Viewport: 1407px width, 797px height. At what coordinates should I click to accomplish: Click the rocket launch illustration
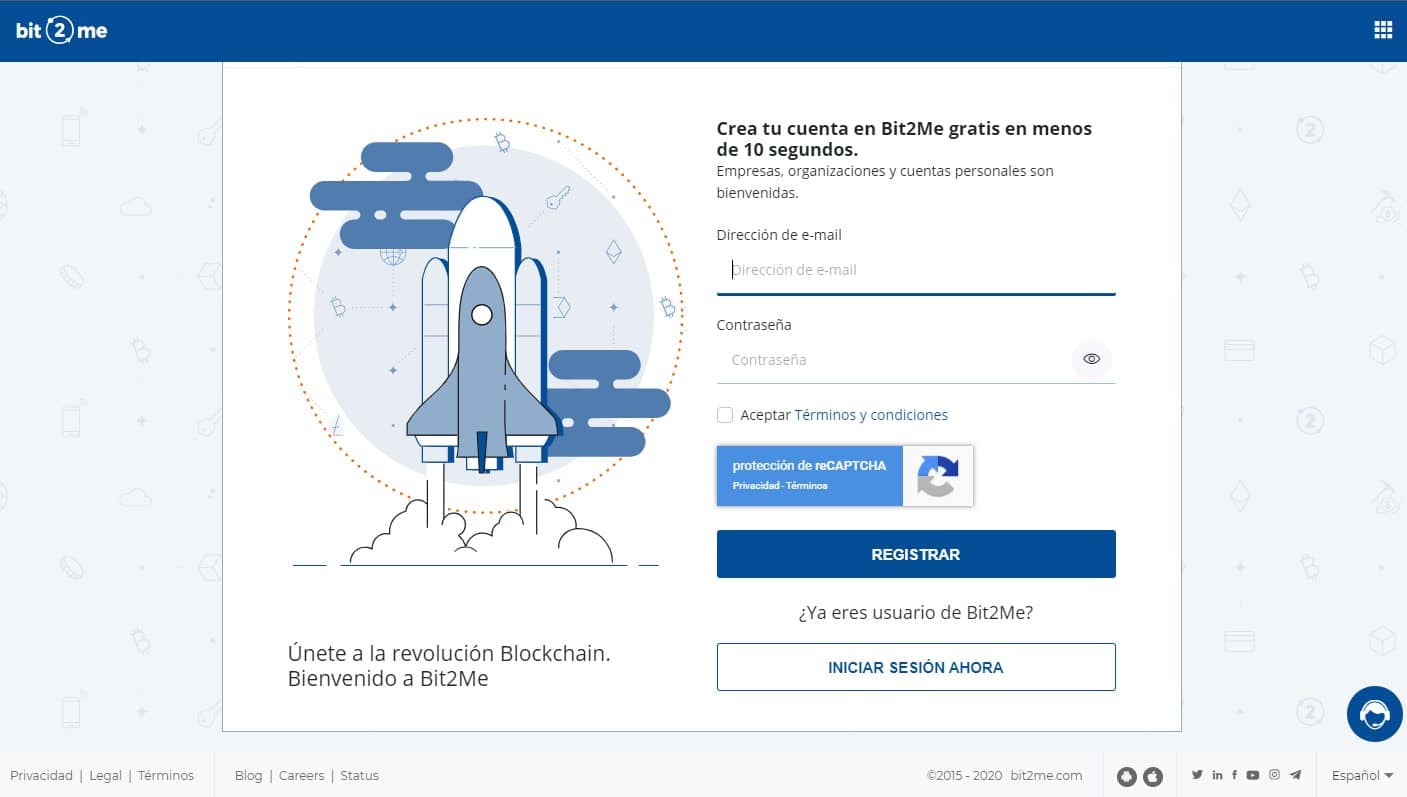pyautogui.click(x=487, y=345)
